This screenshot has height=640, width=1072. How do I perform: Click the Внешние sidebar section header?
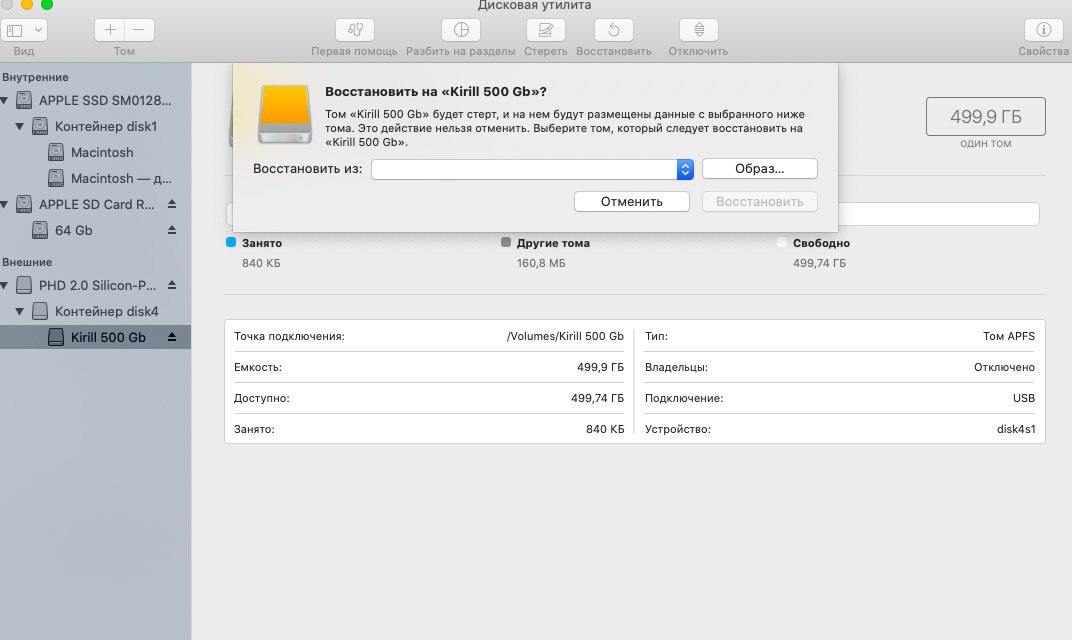(x=27, y=262)
